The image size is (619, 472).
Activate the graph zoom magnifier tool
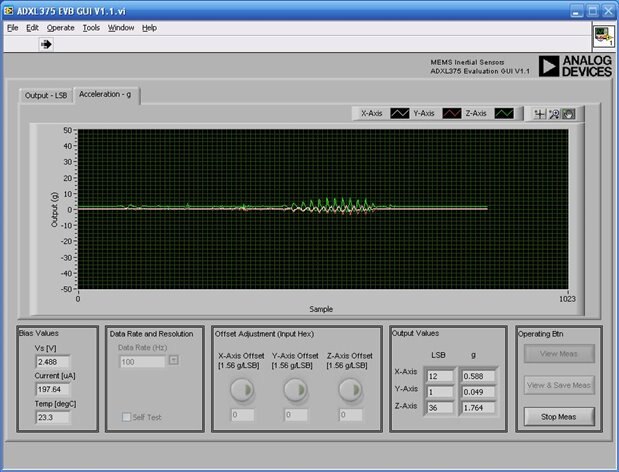(x=554, y=114)
